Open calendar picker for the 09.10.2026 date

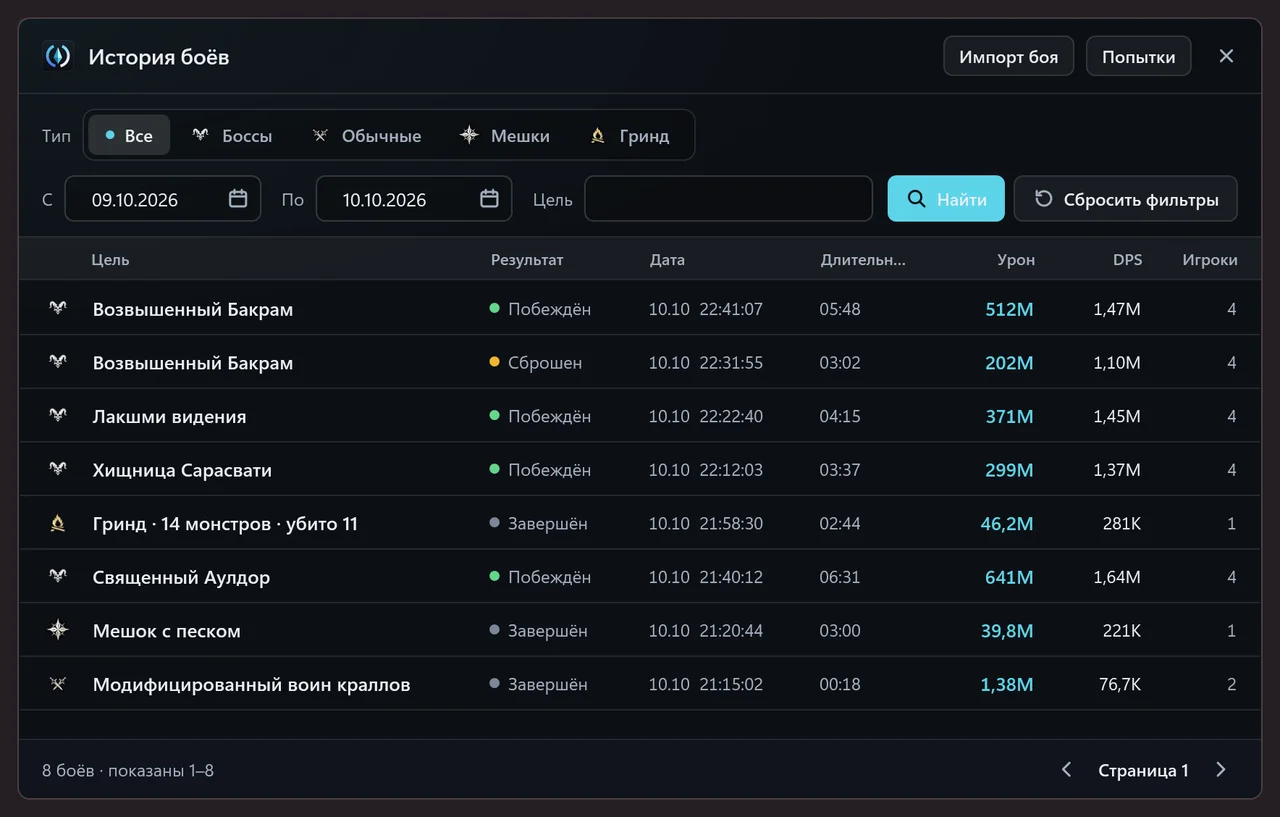(238, 199)
